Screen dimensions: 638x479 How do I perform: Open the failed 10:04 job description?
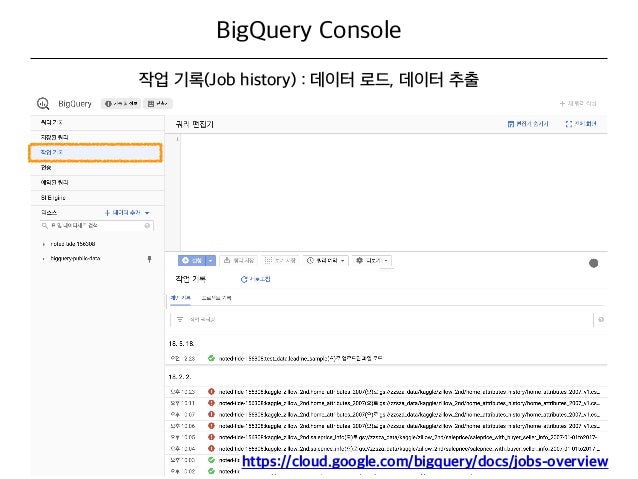[x=409, y=448]
